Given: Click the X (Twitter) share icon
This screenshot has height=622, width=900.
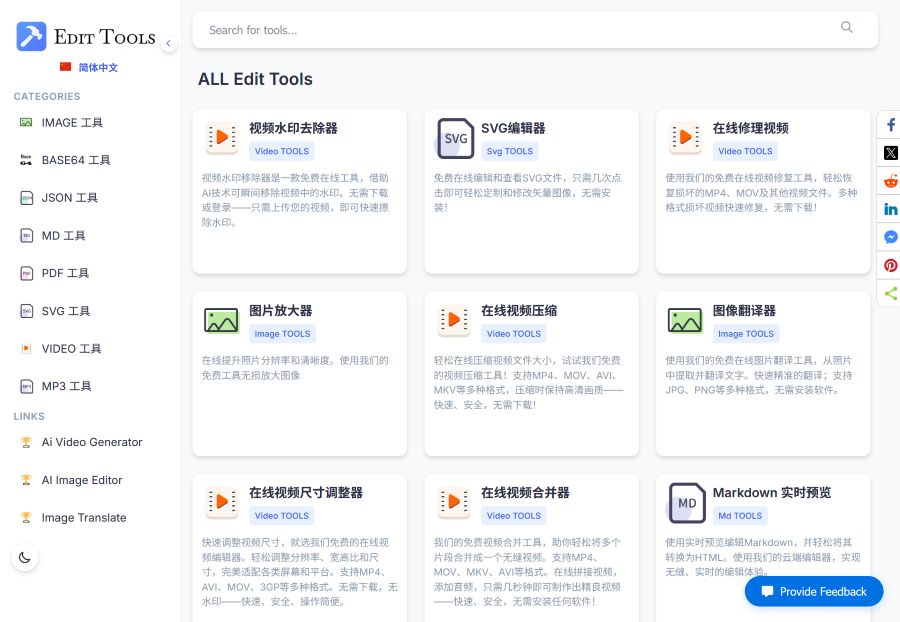Looking at the screenshot, I should click(x=889, y=152).
